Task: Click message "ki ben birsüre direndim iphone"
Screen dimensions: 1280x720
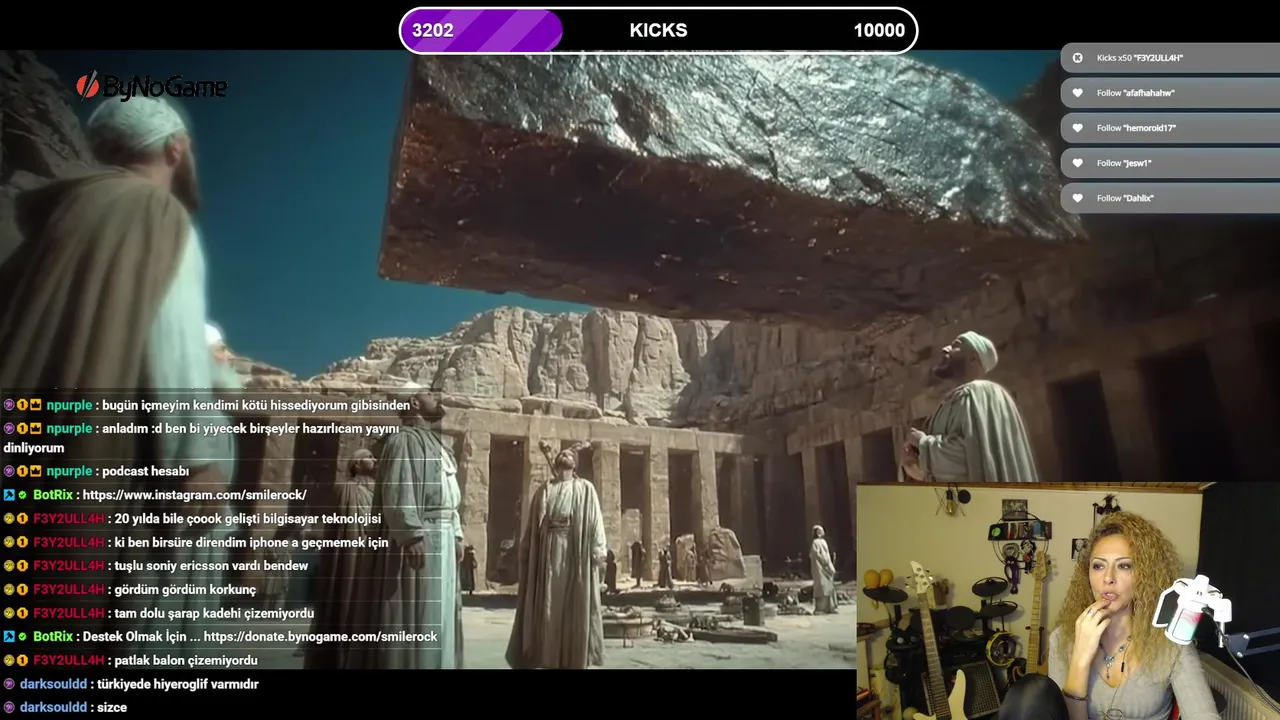Action: pyautogui.click(x=252, y=543)
